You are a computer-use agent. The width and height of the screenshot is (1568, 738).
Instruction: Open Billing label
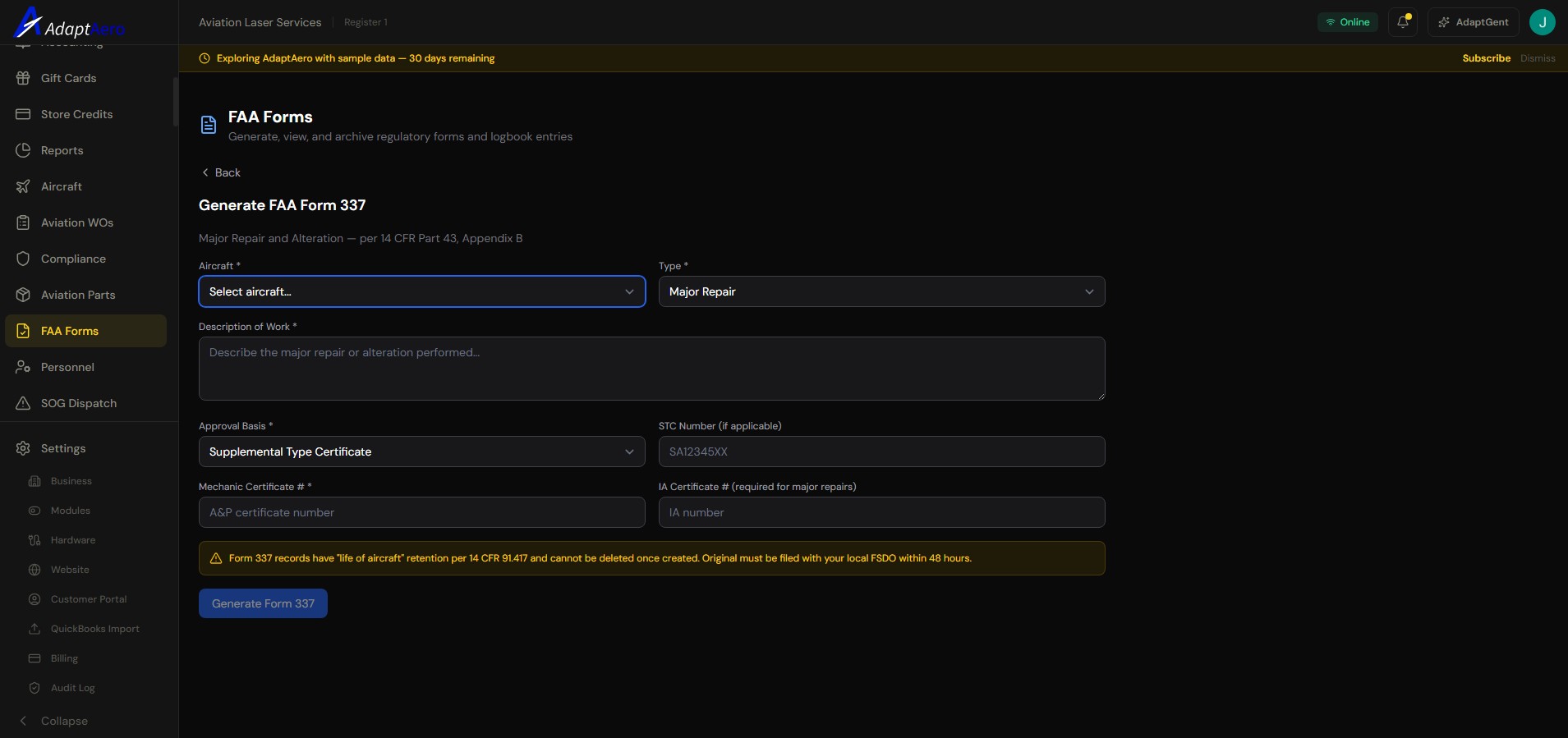click(64, 658)
